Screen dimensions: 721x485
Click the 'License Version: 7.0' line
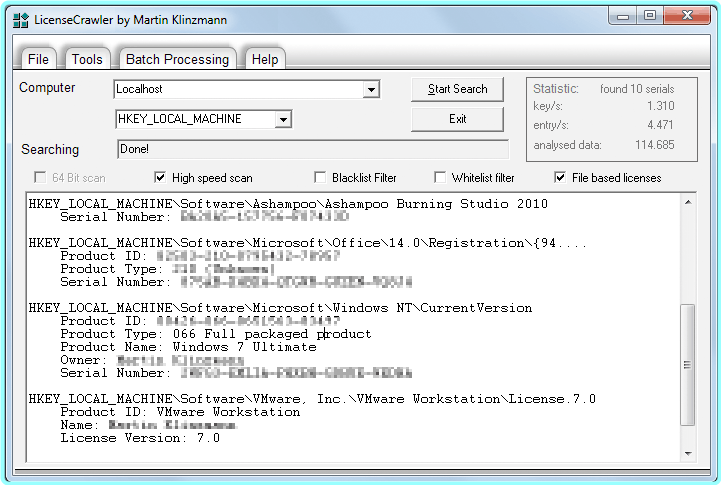[x=140, y=438]
